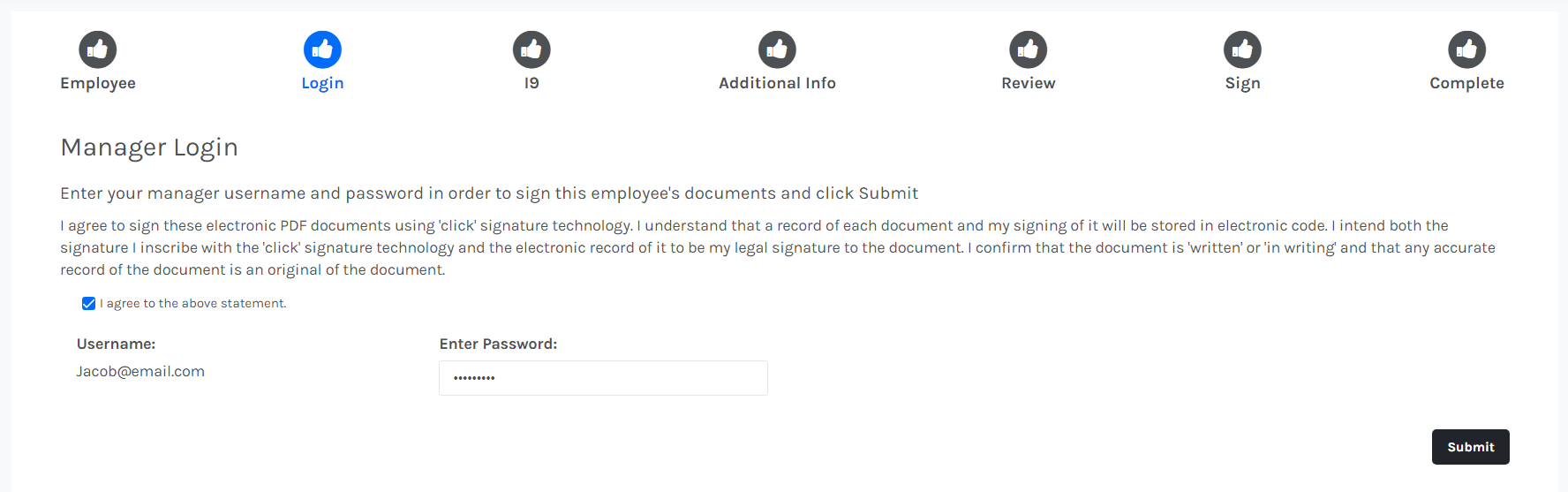This screenshot has height=492, width=1568.
Task: Jump to the Additional Info label
Action: [777, 83]
